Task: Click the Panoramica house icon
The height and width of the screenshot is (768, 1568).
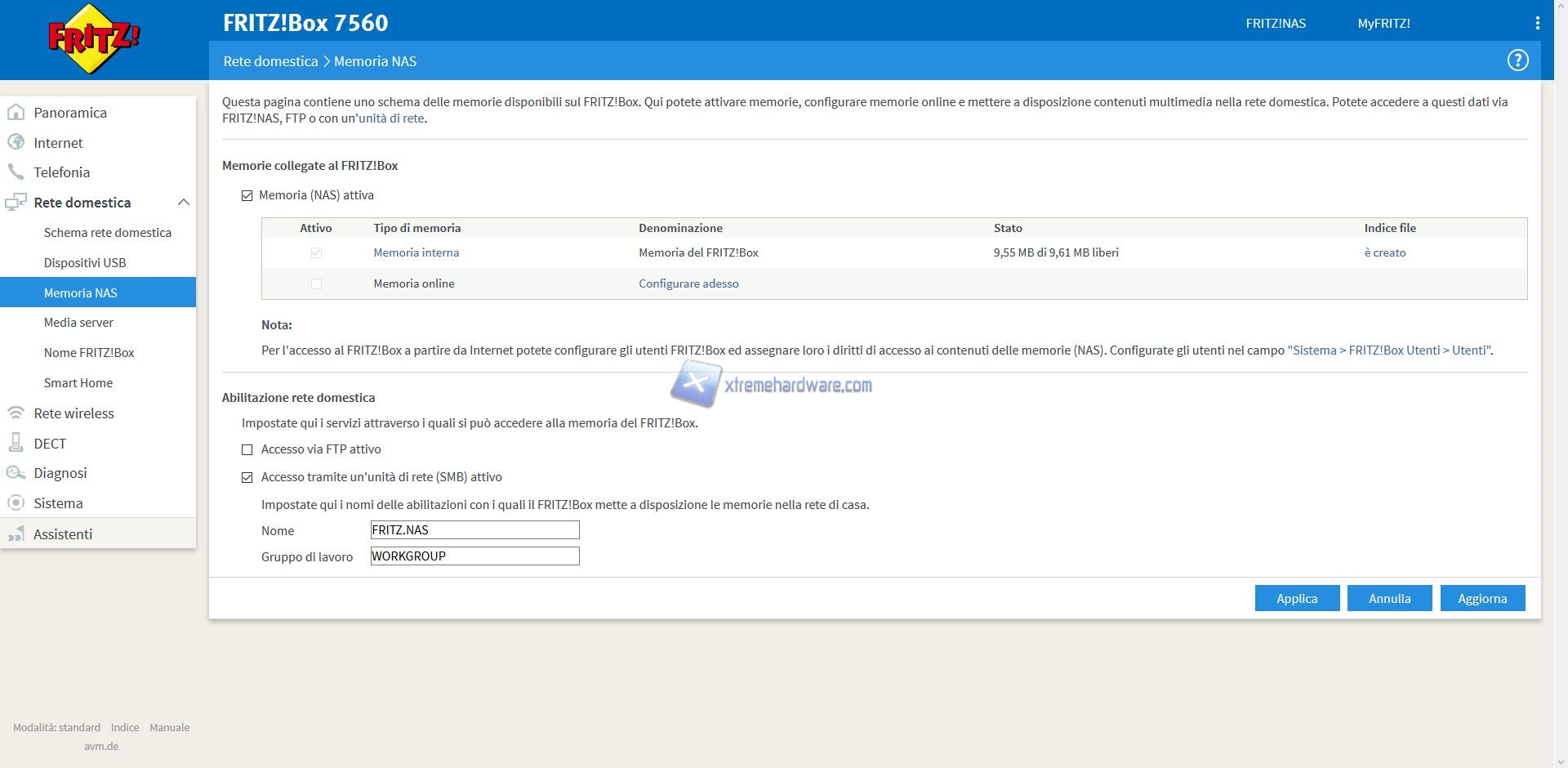Action: pos(16,113)
